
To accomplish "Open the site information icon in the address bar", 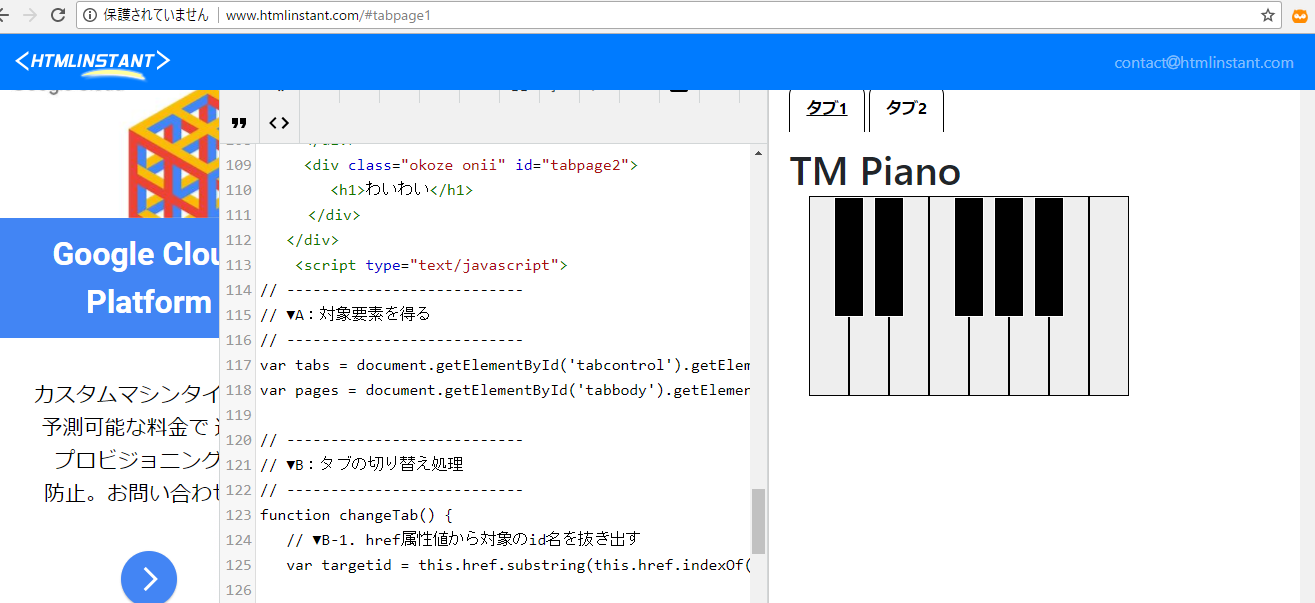I will 90,15.
